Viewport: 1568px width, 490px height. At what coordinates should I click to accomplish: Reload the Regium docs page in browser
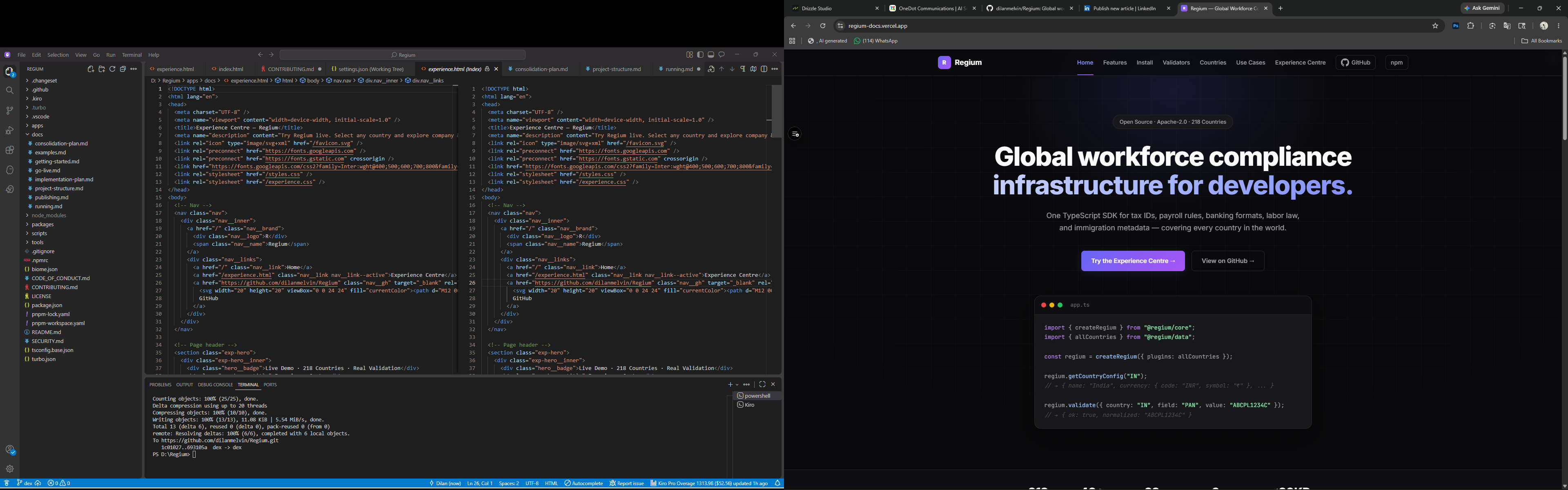pos(822,26)
